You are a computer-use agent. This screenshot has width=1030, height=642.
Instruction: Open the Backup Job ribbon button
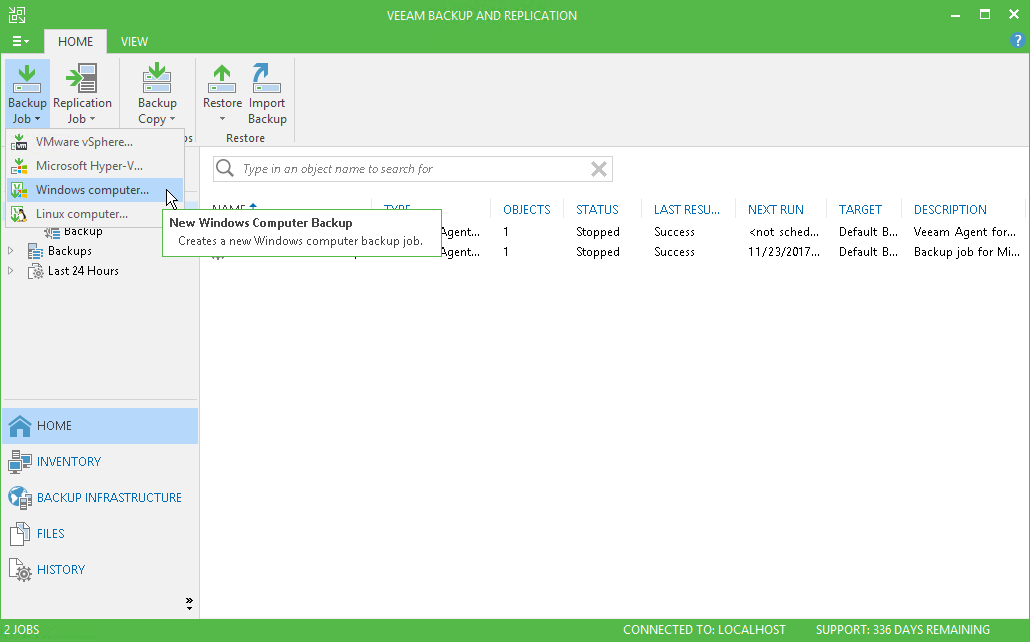pos(28,93)
